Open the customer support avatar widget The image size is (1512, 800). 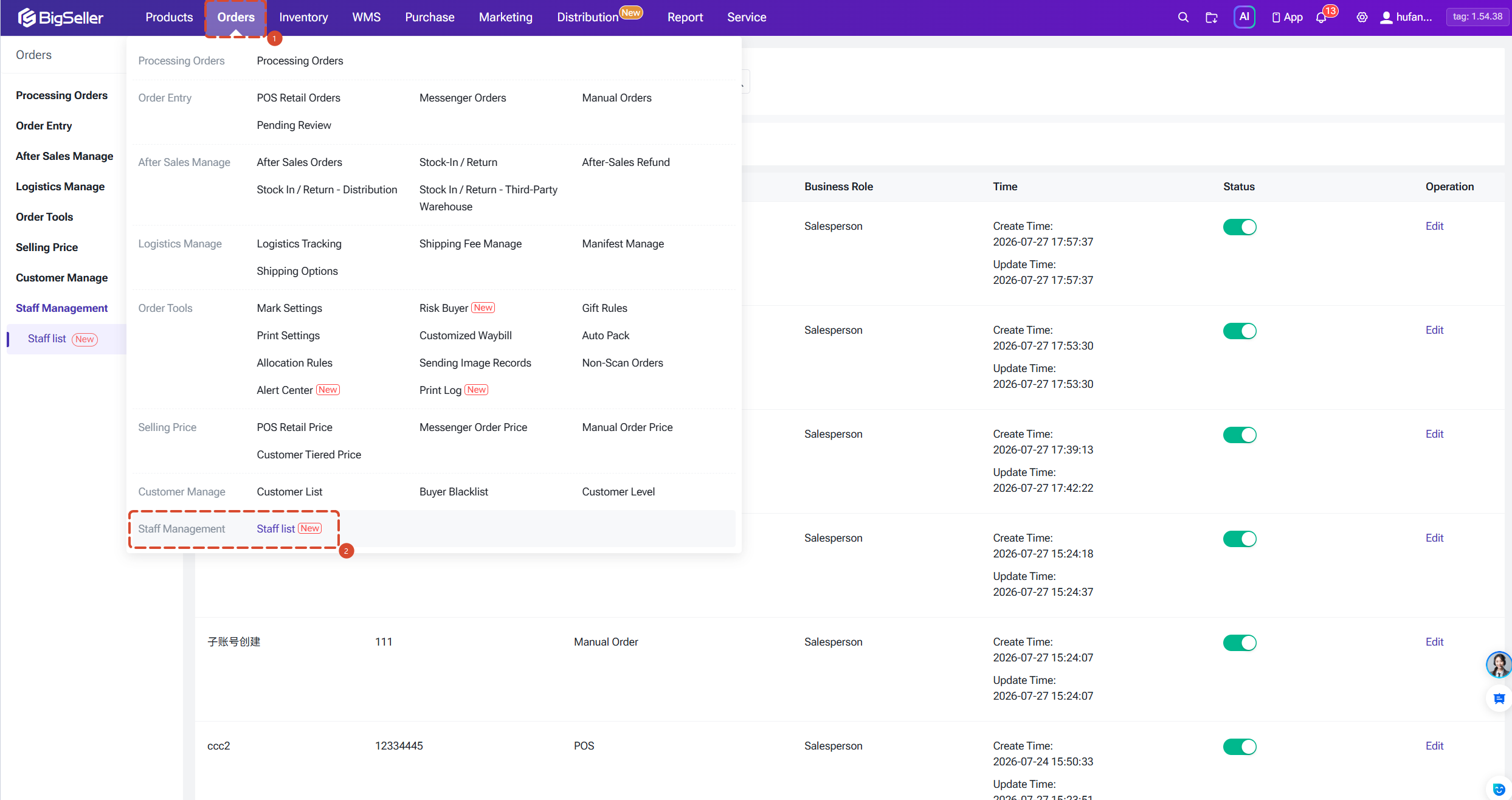(1499, 664)
